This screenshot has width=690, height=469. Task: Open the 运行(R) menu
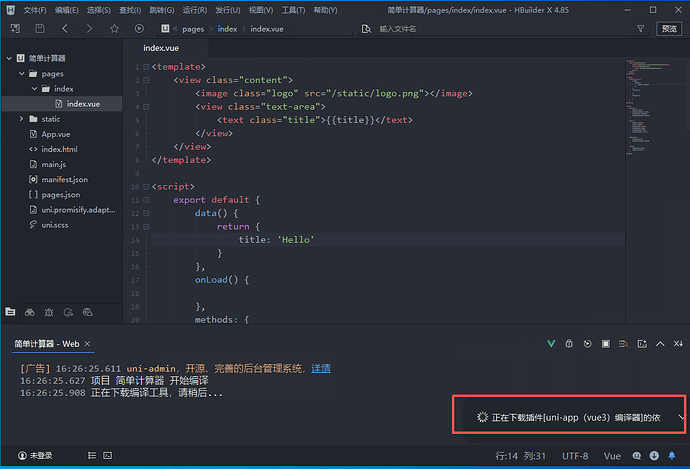pyautogui.click(x=194, y=9)
